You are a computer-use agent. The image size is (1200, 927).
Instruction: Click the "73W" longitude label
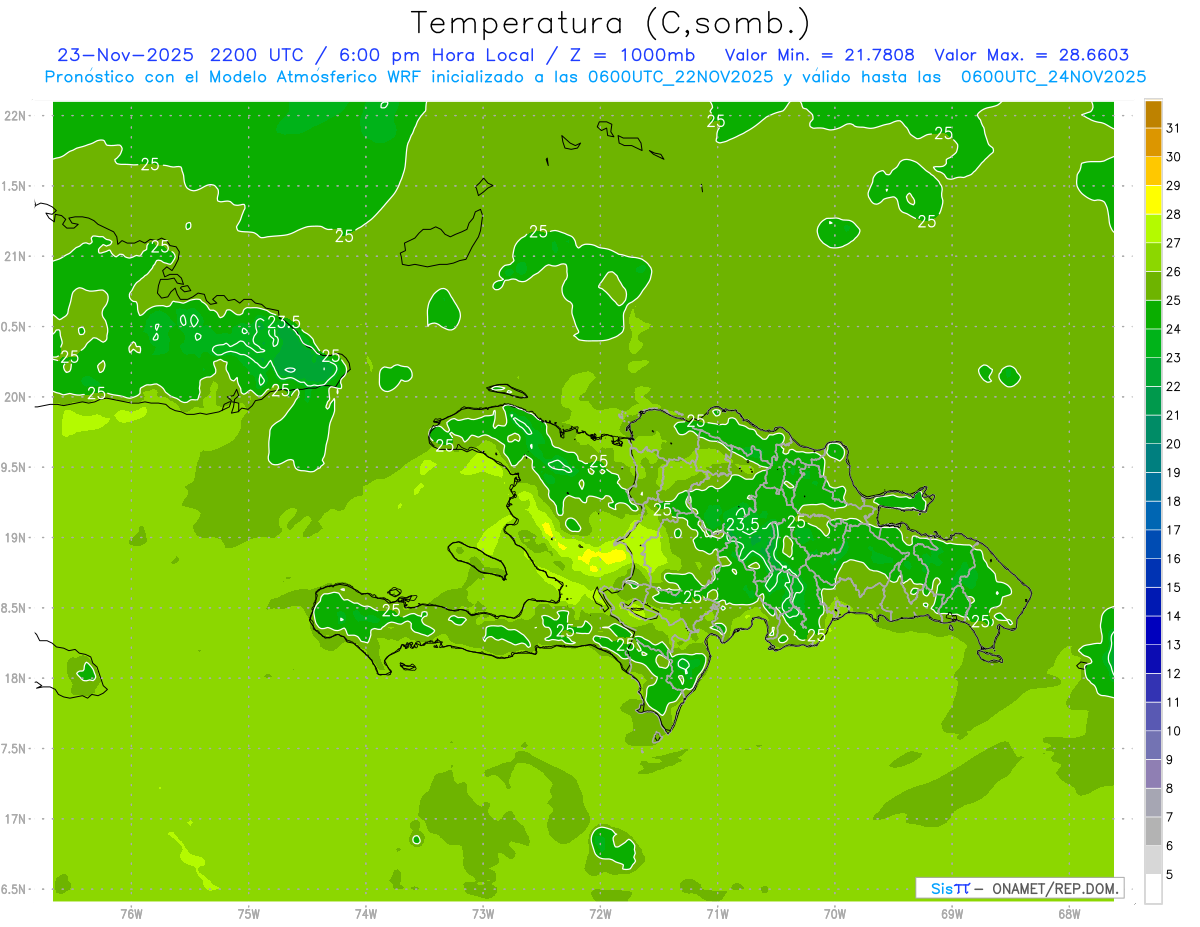(x=483, y=914)
